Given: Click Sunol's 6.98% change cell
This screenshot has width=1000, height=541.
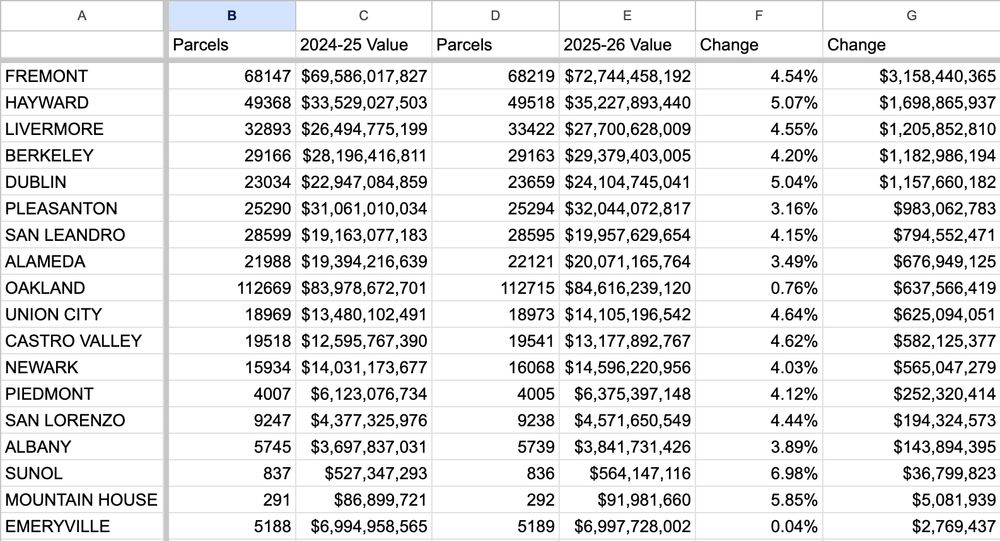Looking at the screenshot, I should tap(759, 473).
